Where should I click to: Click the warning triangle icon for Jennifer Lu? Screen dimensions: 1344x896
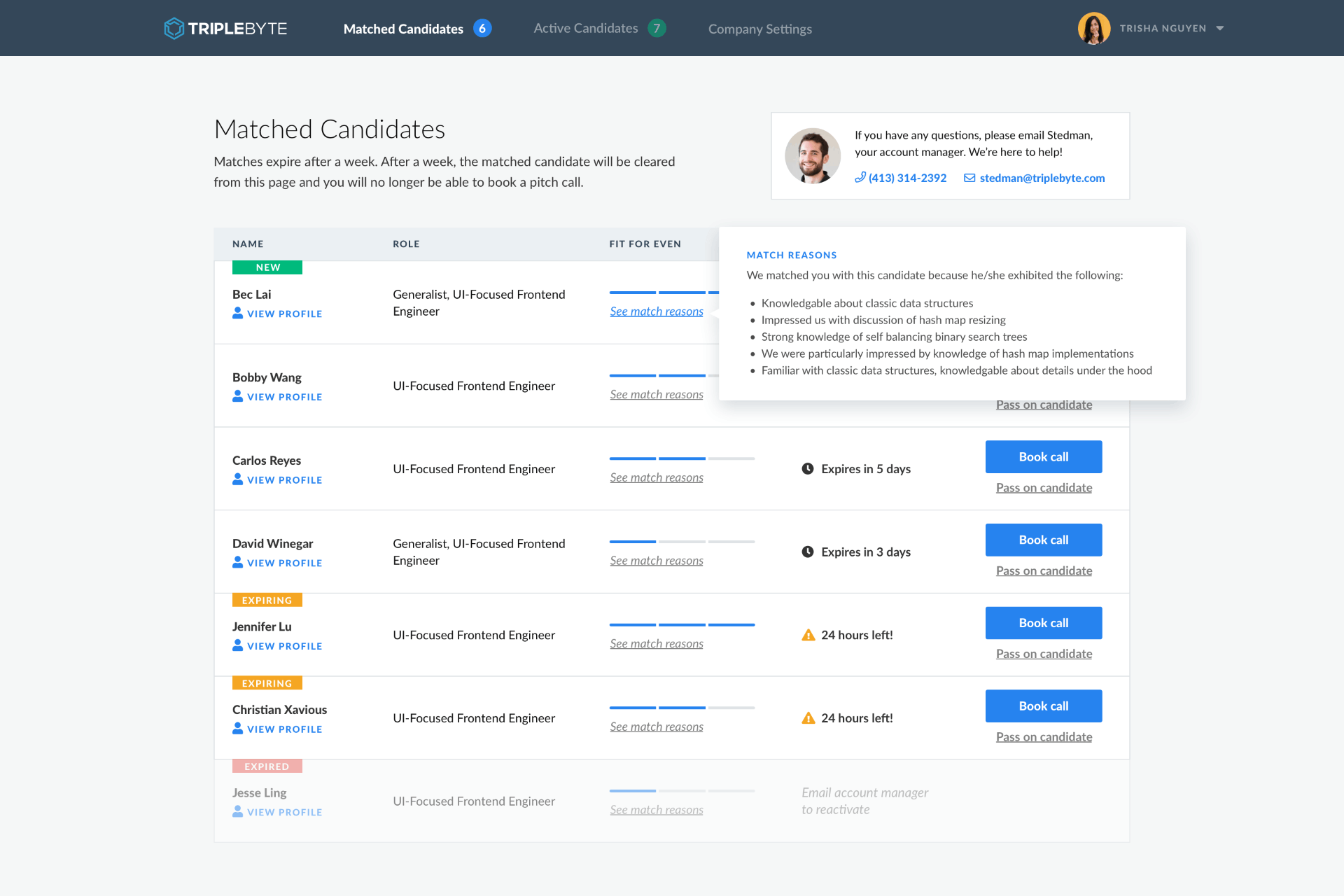[809, 634]
